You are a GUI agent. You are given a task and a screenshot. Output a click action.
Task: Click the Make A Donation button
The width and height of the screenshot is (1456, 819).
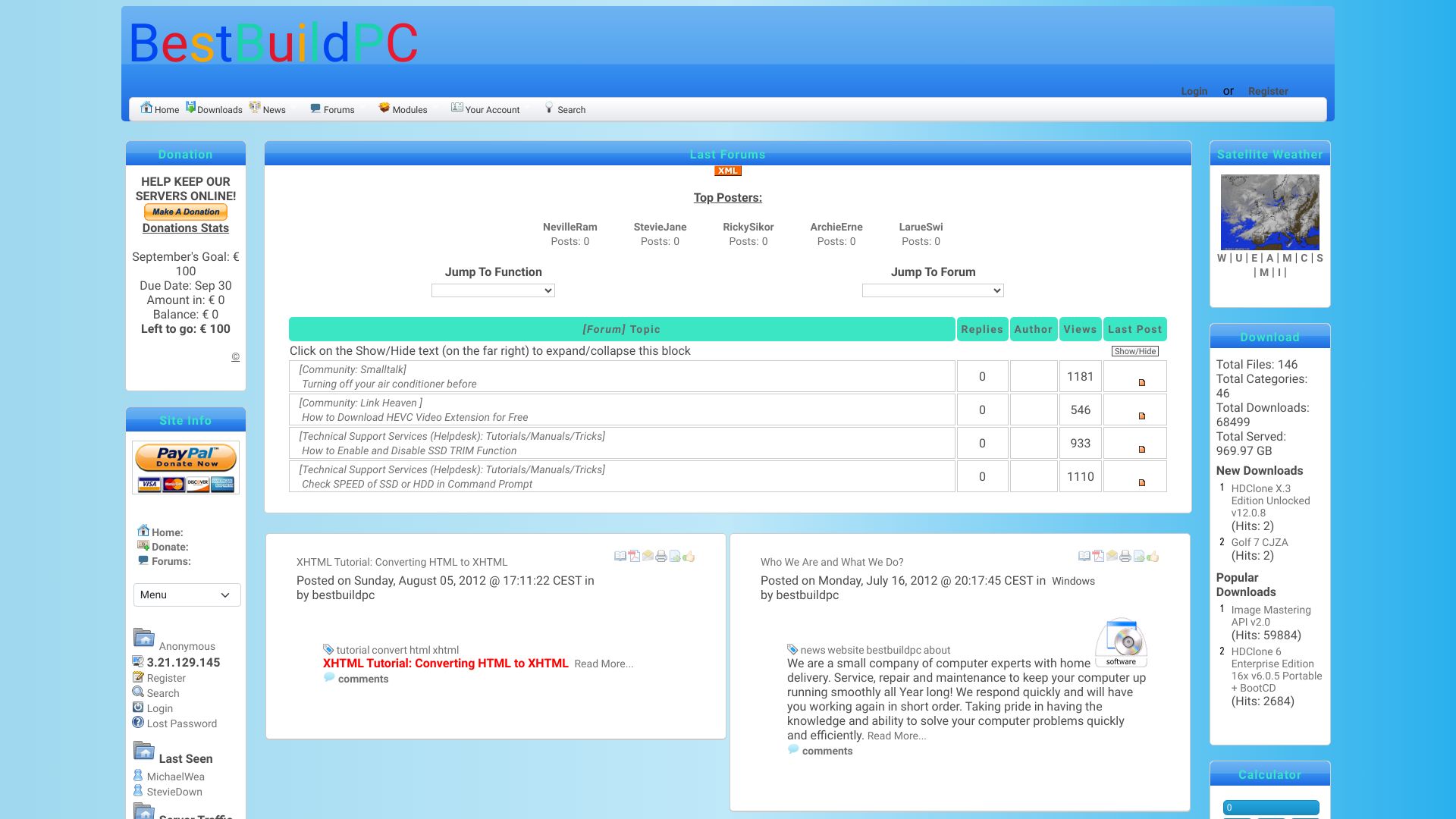(x=186, y=212)
